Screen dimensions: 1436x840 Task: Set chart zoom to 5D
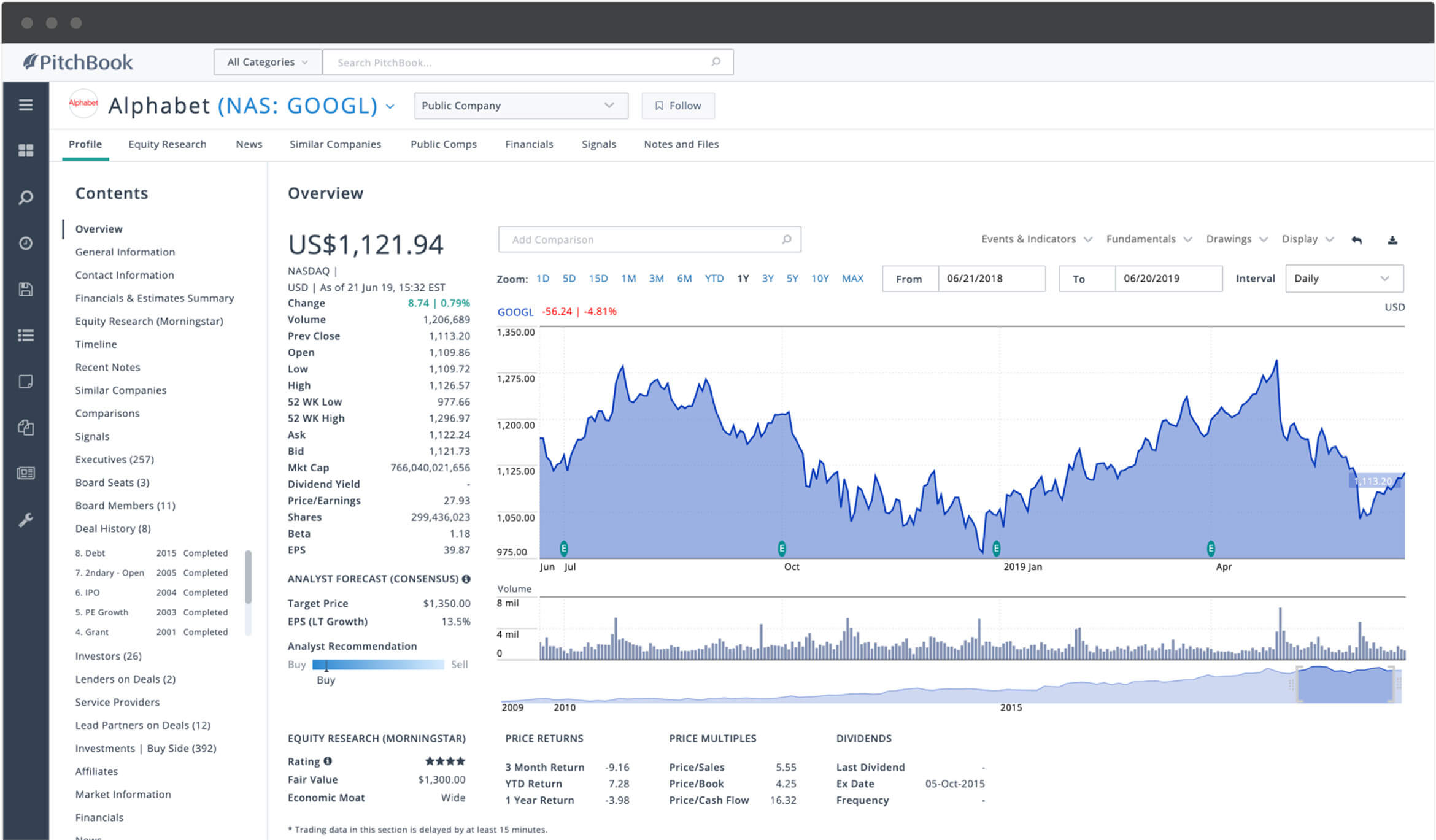pos(569,279)
